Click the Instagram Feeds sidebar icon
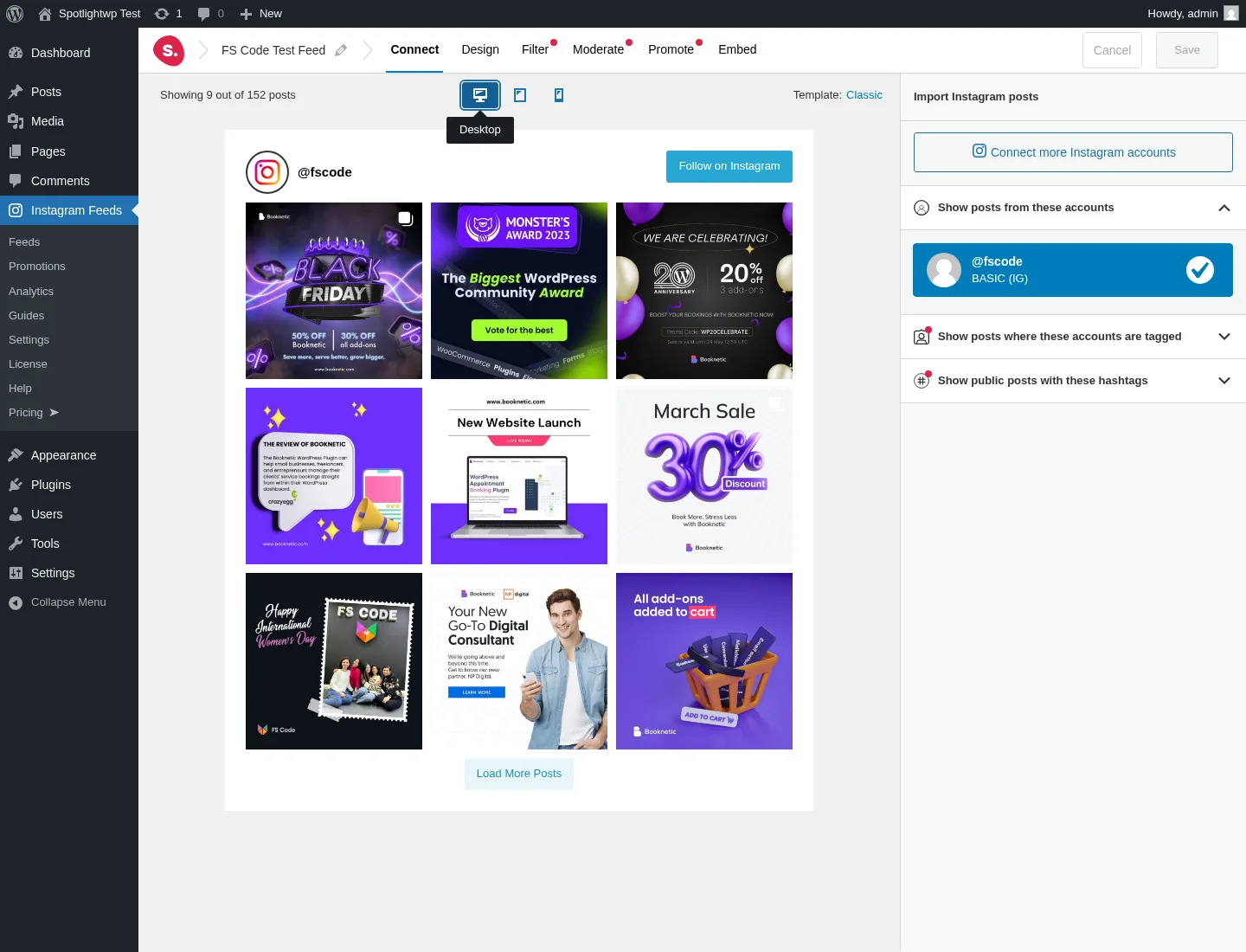This screenshot has width=1246, height=952. tap(16, 210)
